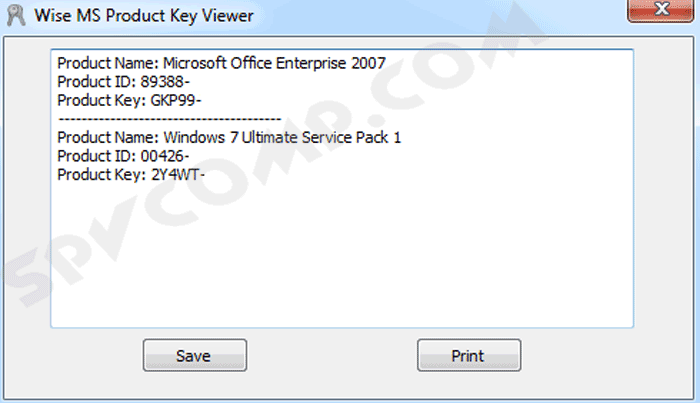700x403 pixels.
Task: Click the year 2007 in first line
Action: click(x=368, y=63)
